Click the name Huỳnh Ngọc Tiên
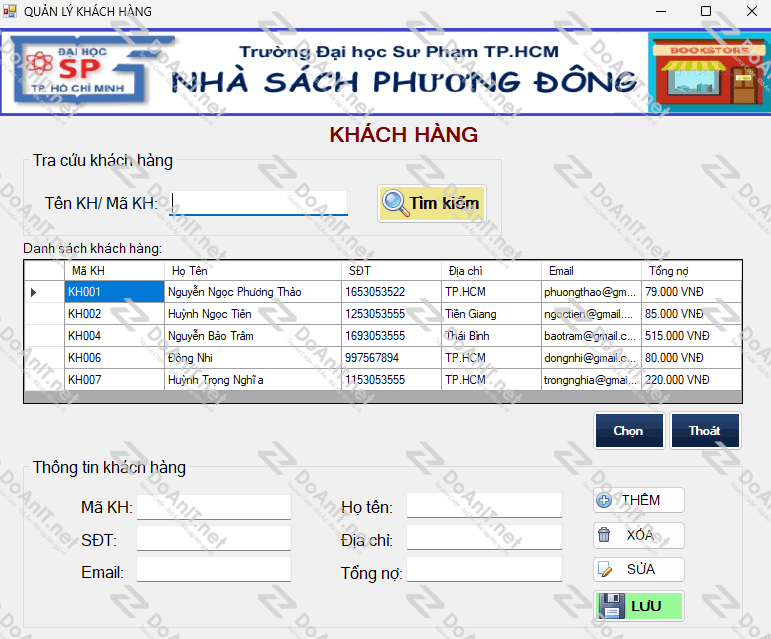The image size is (771, 639). (253, 314)
